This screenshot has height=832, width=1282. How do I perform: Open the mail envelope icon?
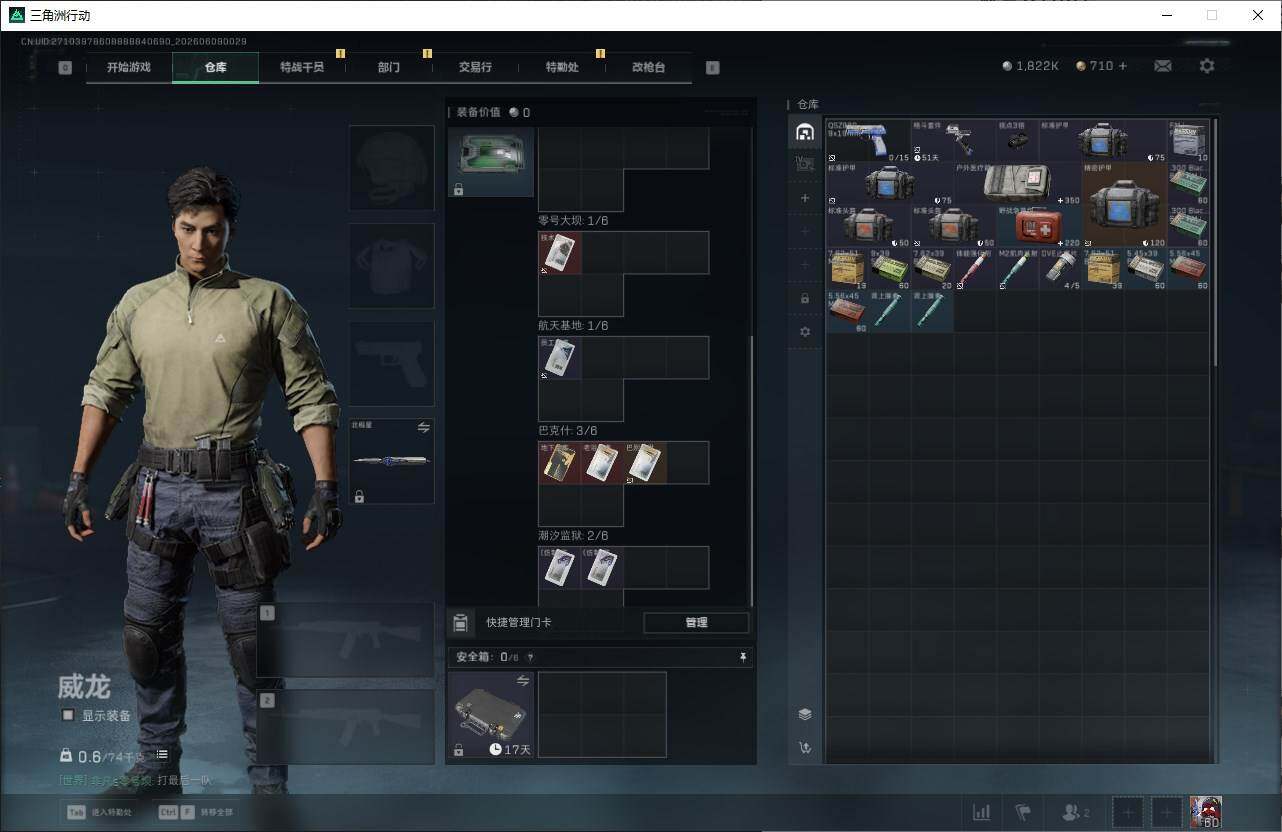click(1163, 66)
